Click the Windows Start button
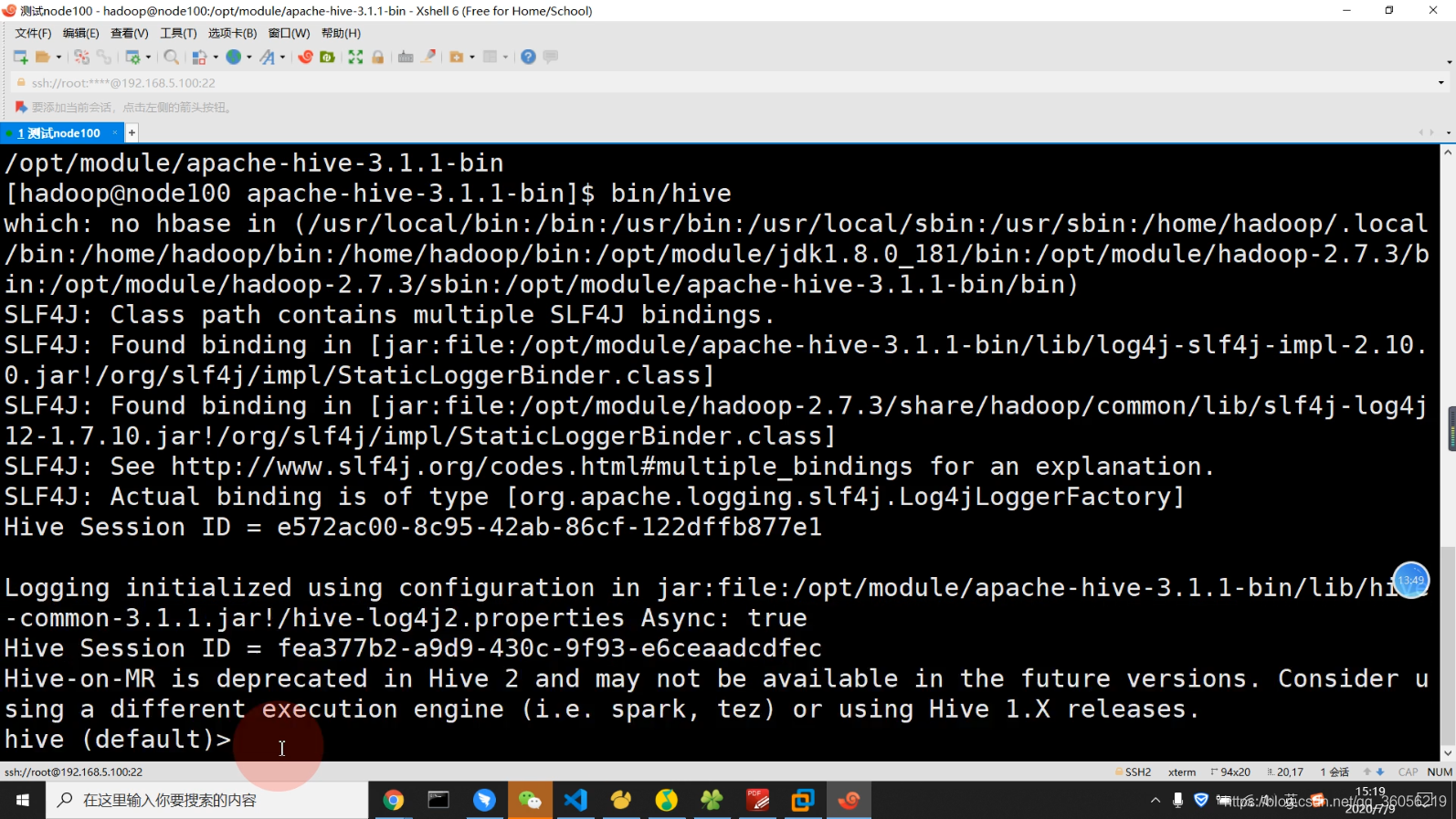This screenshot has width=1456, height=819. click(x=23, y=801)
